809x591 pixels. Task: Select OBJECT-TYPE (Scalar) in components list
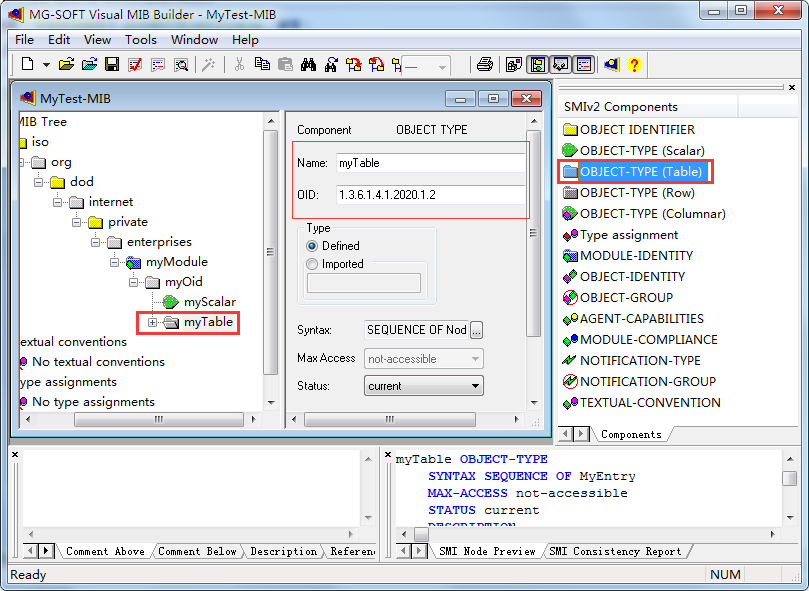click(x=639, y=150)
